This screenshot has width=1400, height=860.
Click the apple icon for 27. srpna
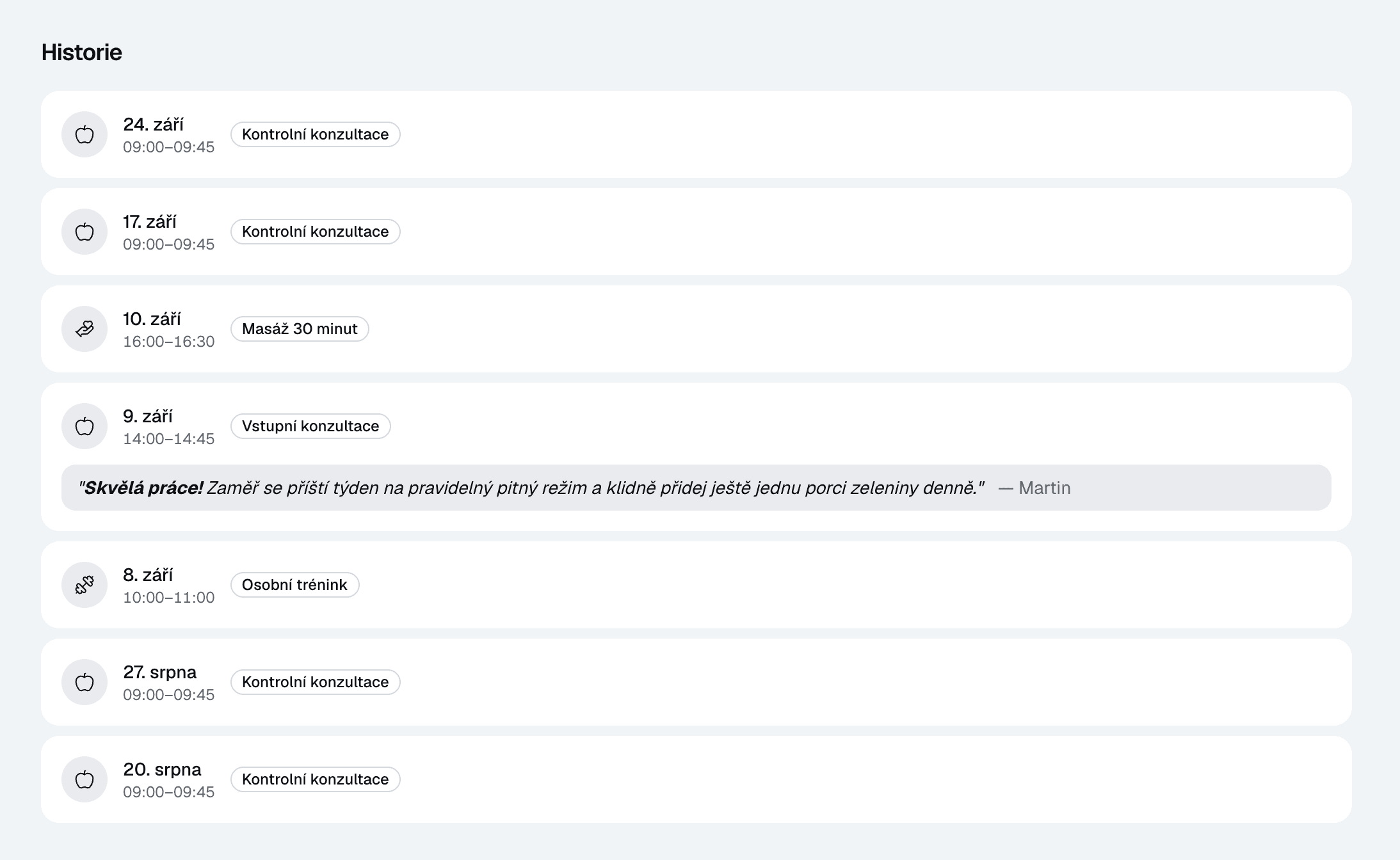tap(84, 682)
